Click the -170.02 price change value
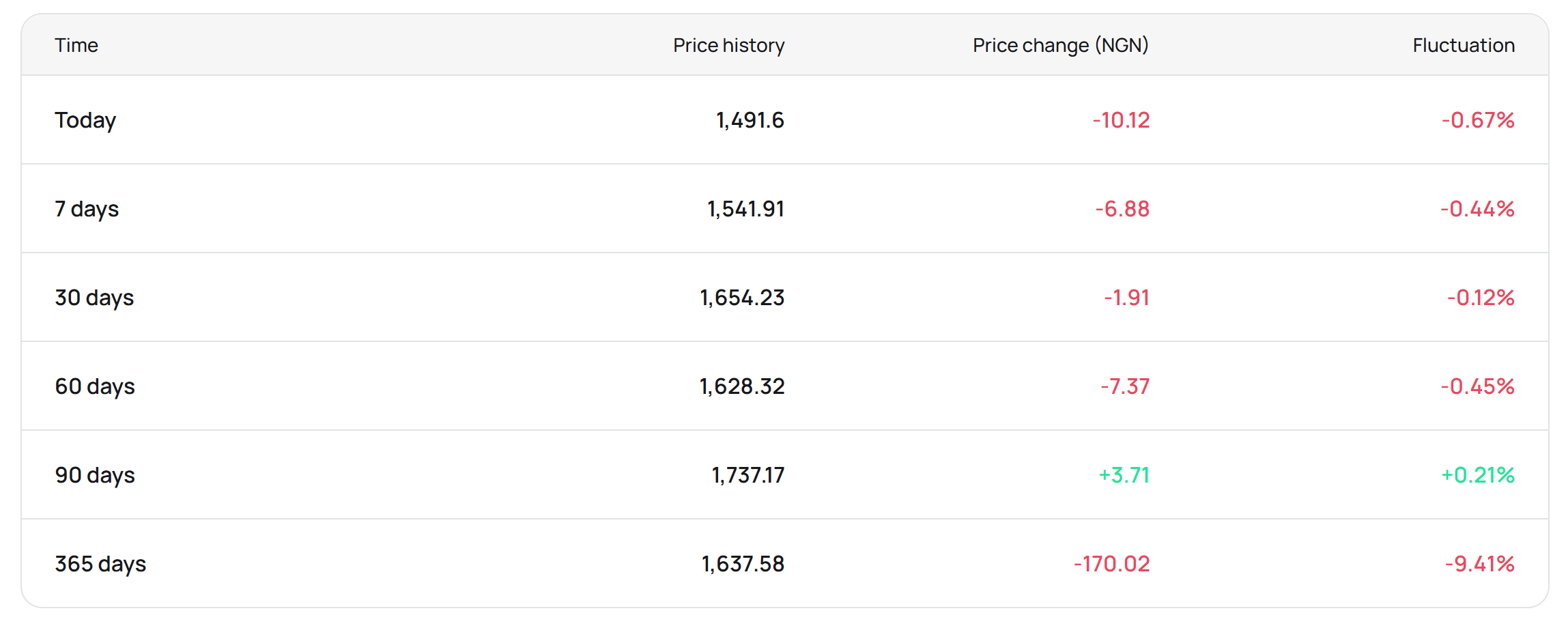This screenshot has width=1568, height=626. pyautogui.click(x=1111, y=564)
